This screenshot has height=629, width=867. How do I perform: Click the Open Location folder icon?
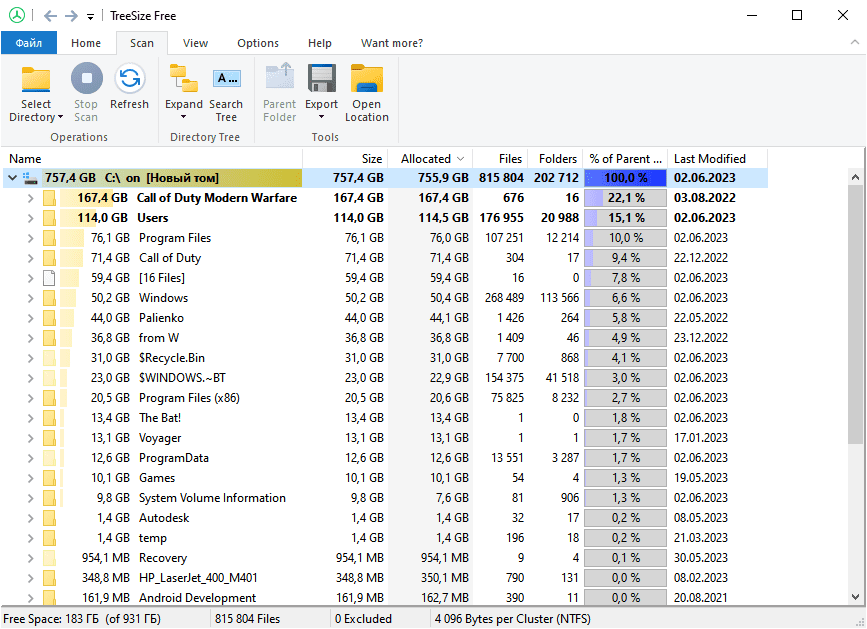click(x=367, y=78)
